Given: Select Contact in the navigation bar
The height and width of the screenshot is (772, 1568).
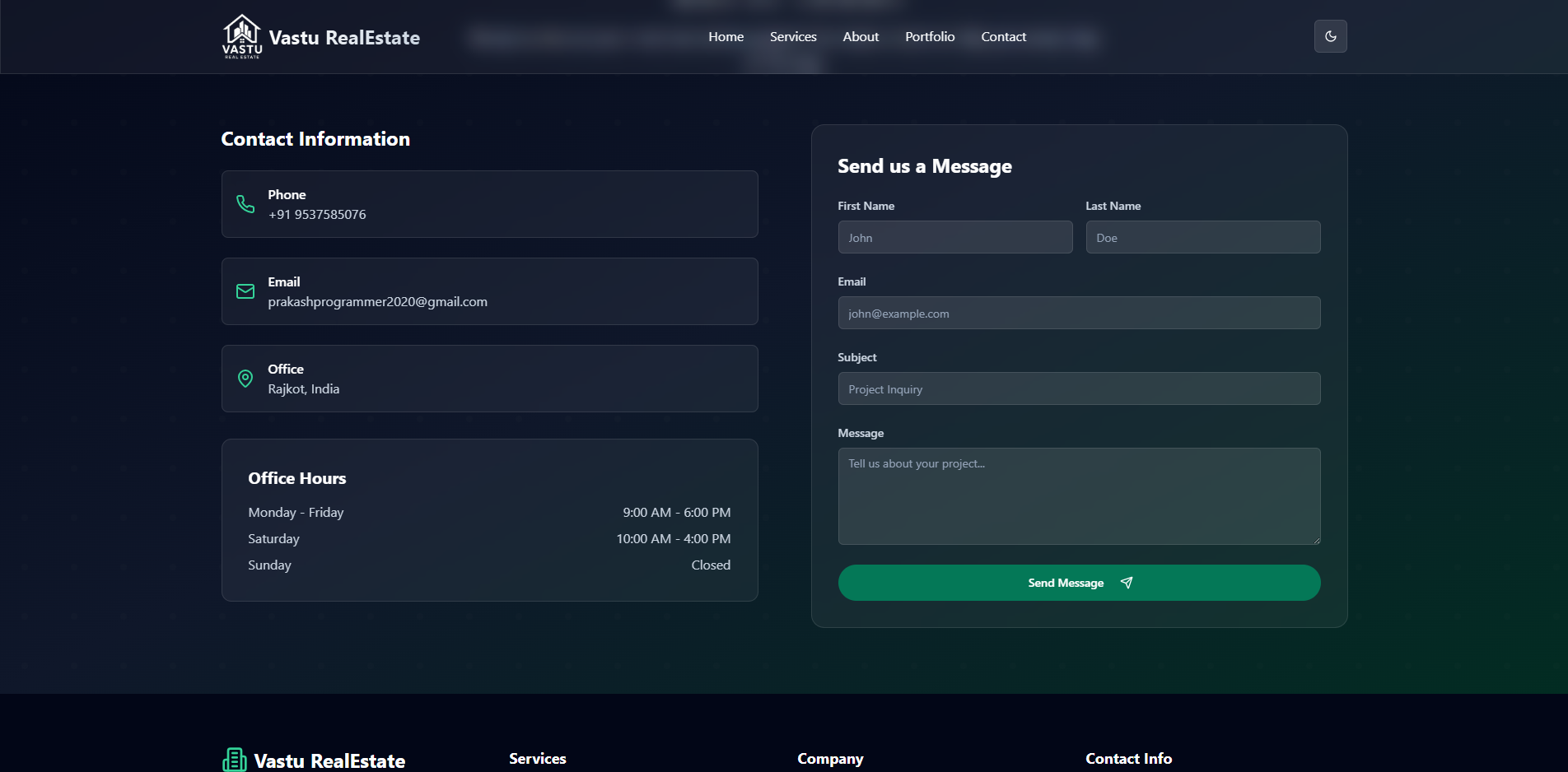Looking at the screenshot, I should pos(1003,36).
